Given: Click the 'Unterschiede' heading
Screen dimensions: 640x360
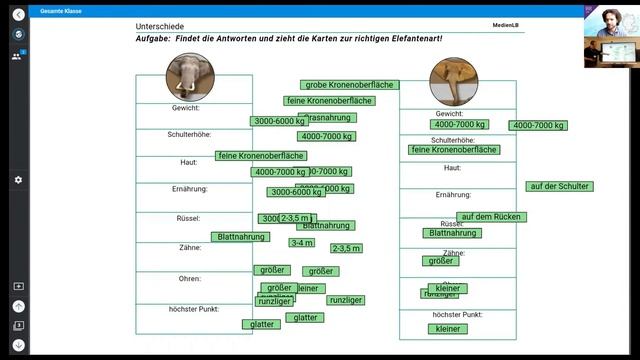Looking at the screenshot, I should pyautogui.click(x=160, y=26).
